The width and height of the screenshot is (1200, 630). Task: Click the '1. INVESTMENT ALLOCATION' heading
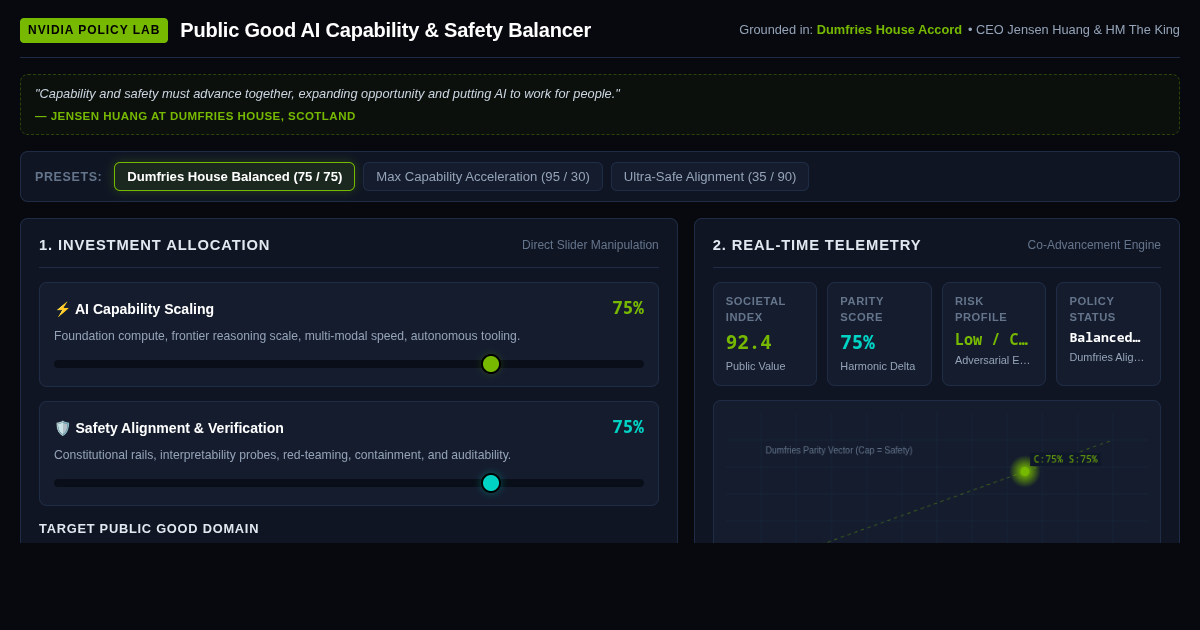155,244
